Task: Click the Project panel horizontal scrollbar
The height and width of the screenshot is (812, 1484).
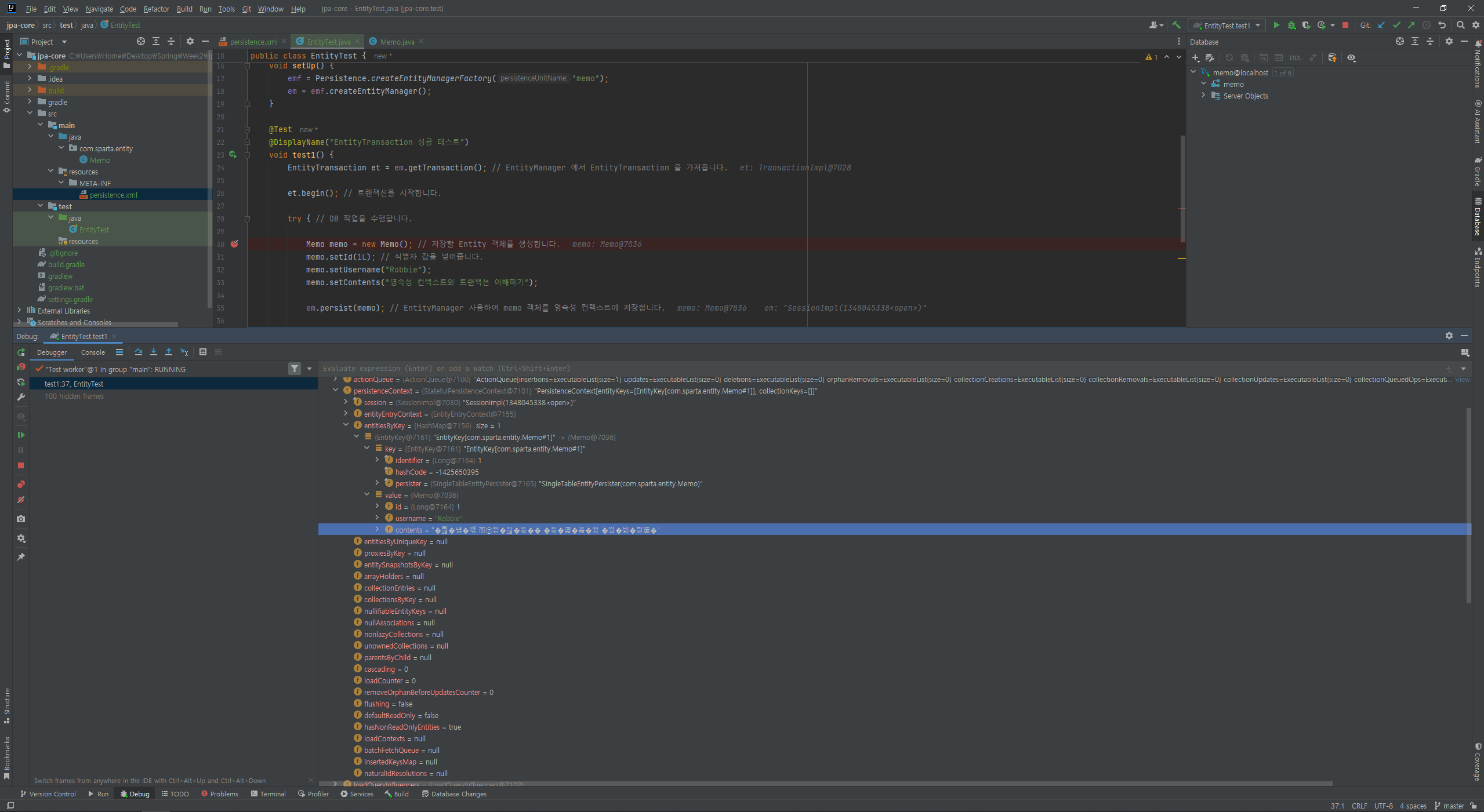Action: pos(96,325)
